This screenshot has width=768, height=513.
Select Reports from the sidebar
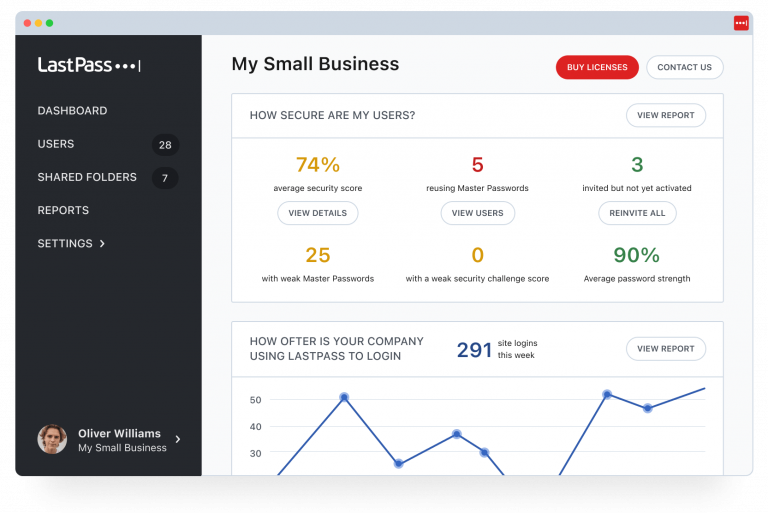(63, 210)
